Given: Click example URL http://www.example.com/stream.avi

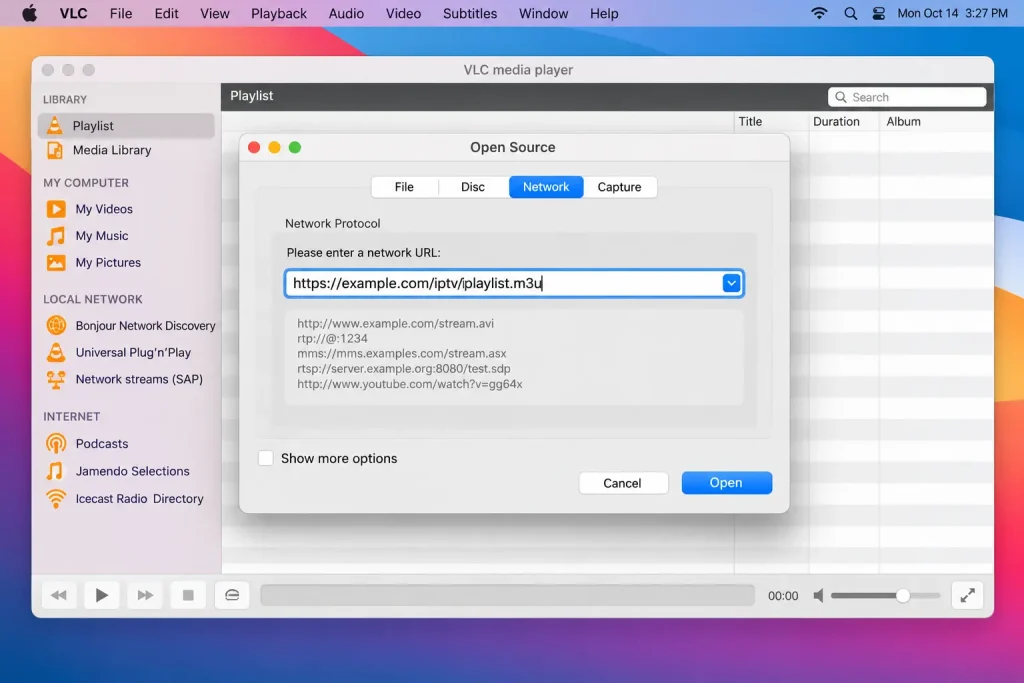Looking at the screenshot, I should tap(395, 323).
